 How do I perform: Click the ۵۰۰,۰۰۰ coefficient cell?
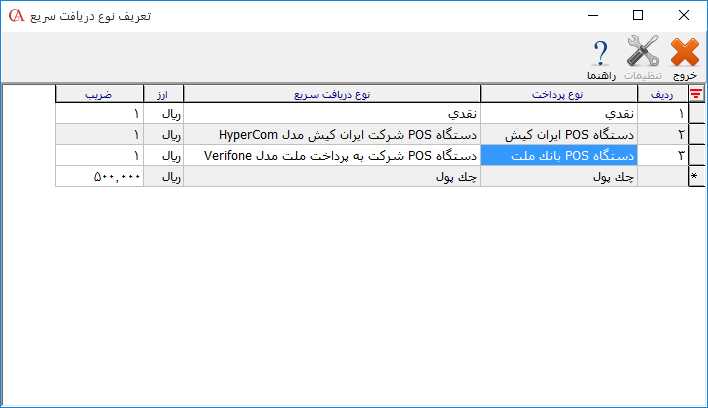pyautogui.click(x=99, y=176)
